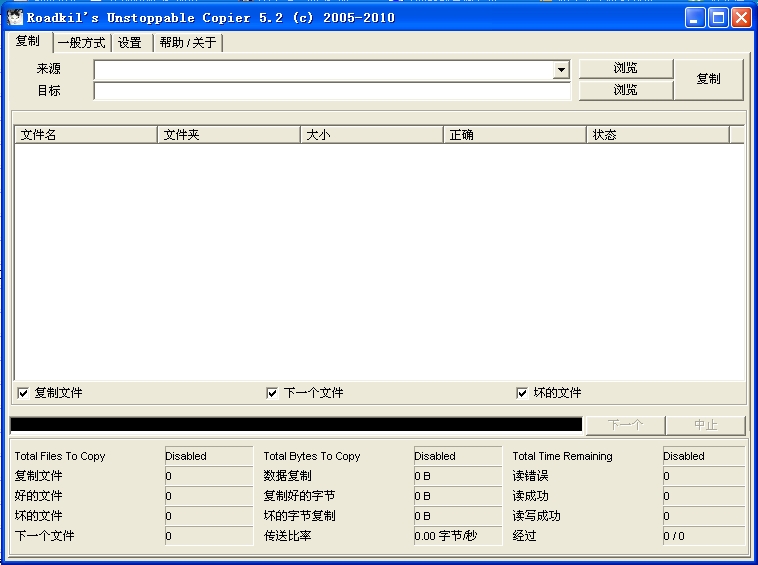The width and height of the screenshot is (758, 565).
Task: Toggle the 复制文件 checkbox
Action: (23, 393)
